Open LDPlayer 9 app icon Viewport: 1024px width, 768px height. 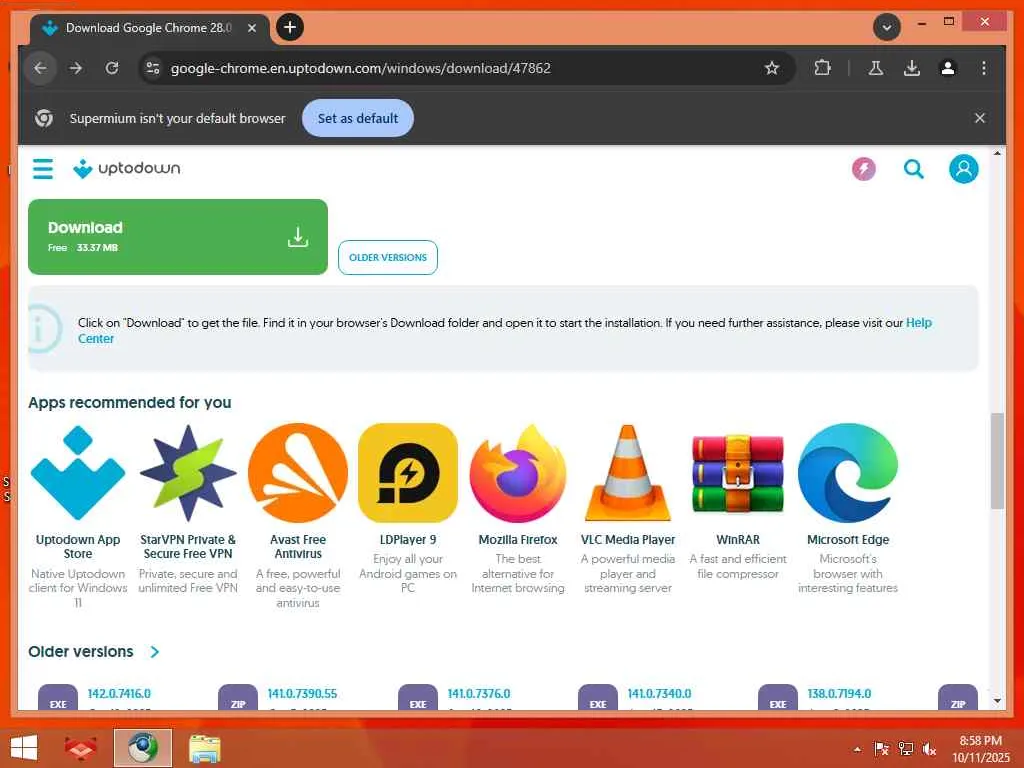(408, 473)
